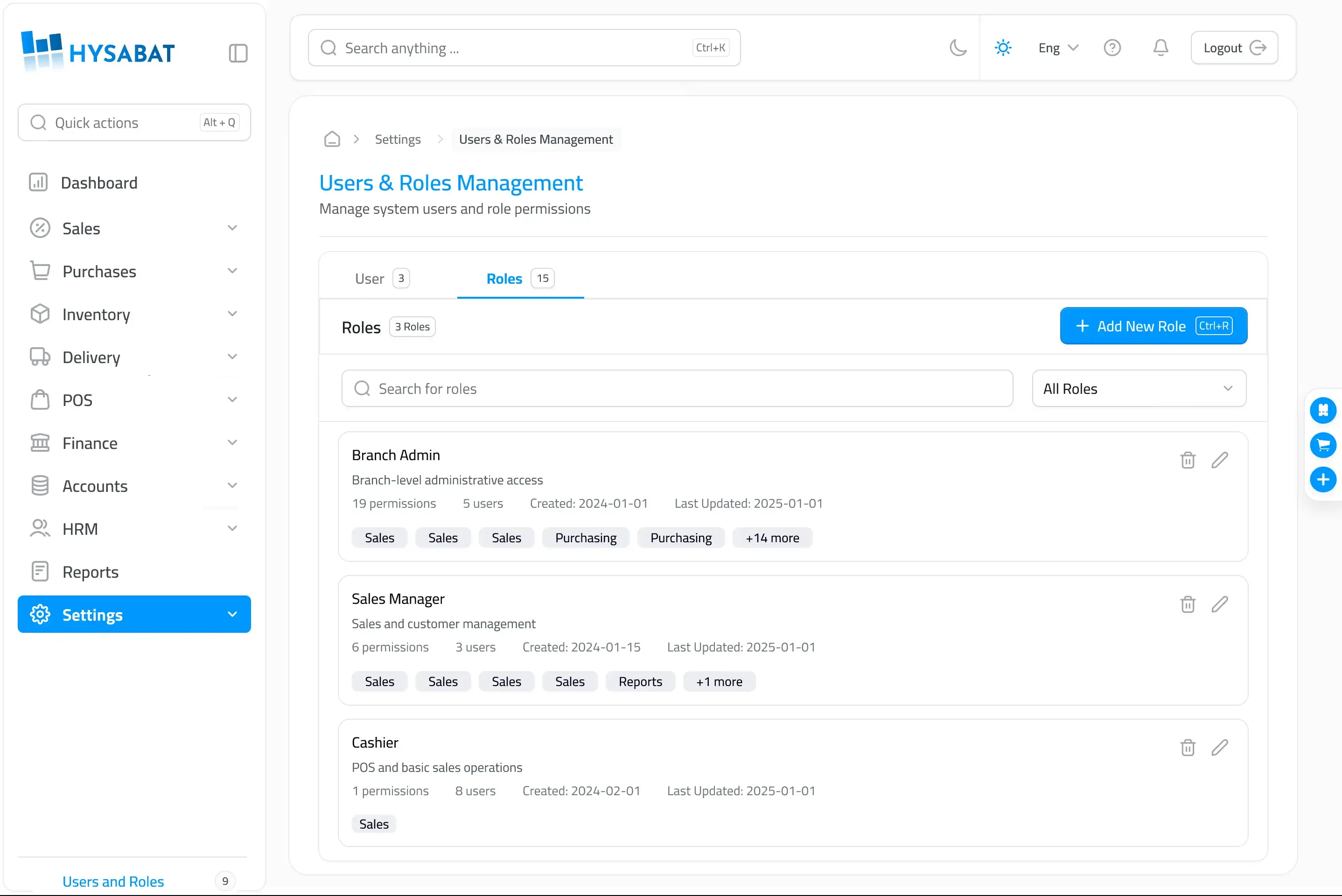This screenshot has height=896, width=1342.
Task: Expand the Purchases sidebar chevron
Action: (x=232, y=271)
